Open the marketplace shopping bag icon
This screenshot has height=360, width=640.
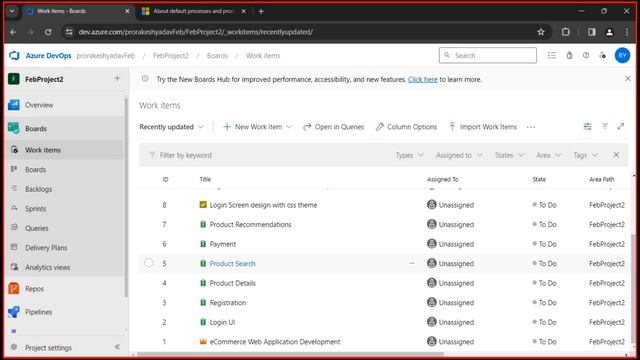[x=569, y=55]
